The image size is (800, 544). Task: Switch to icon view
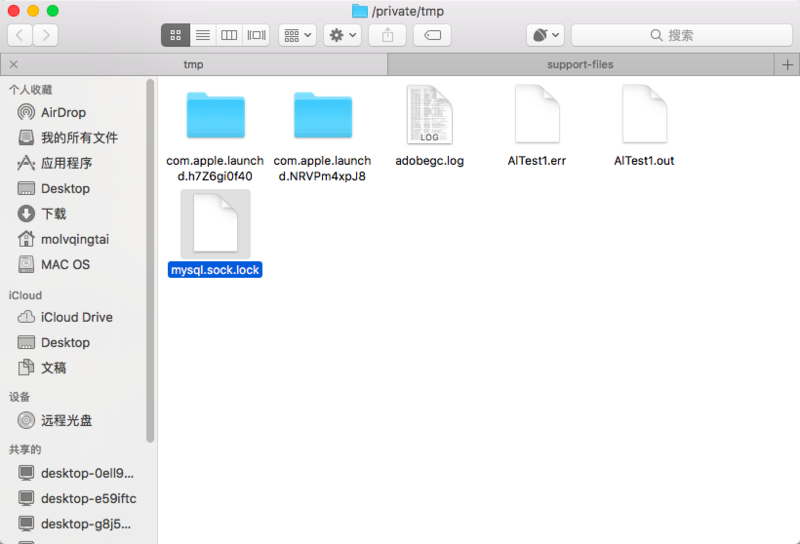(x=176, y=35)
